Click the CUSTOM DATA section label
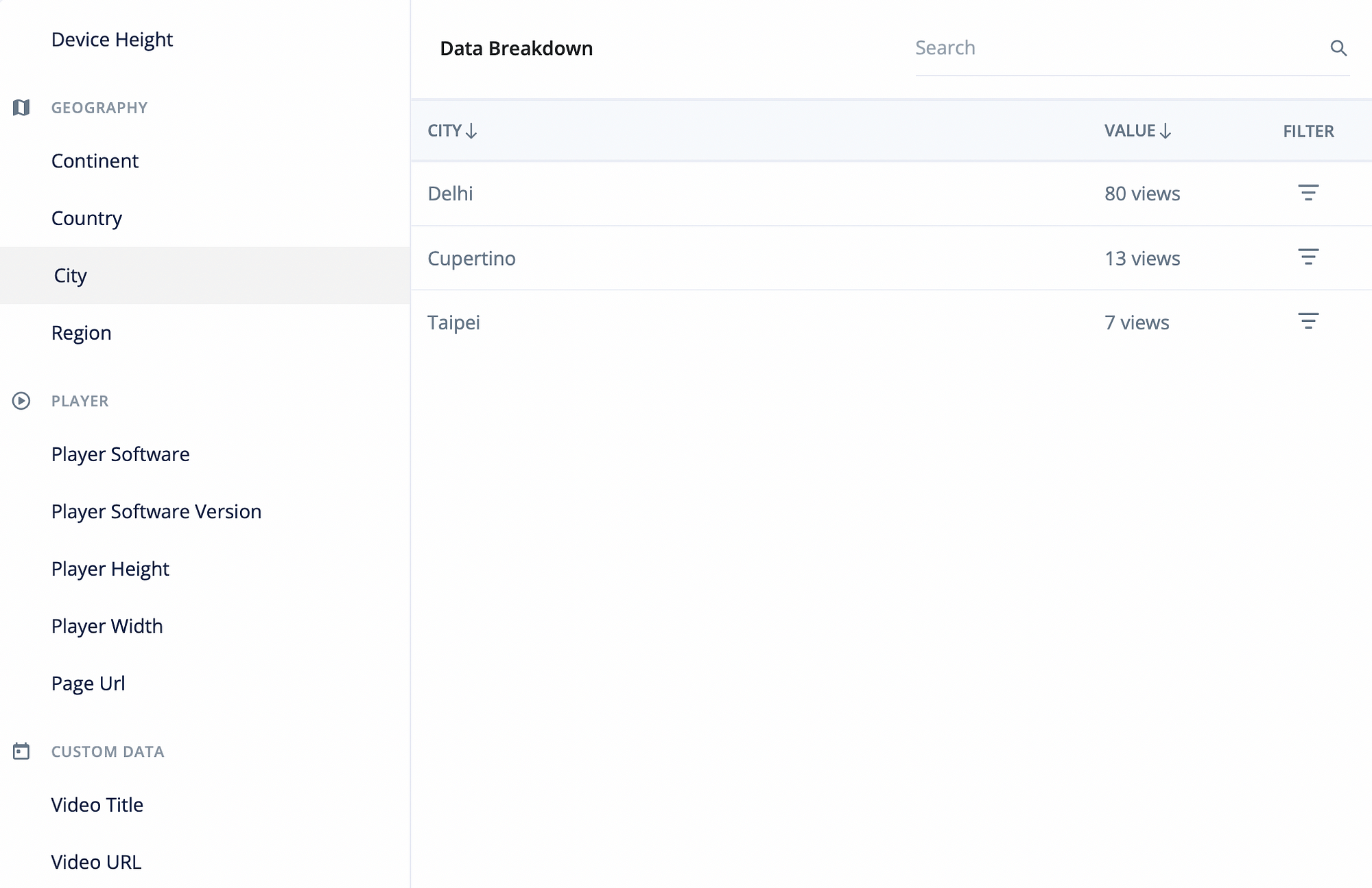Viewport: 1372px width, 888px height. (x=108, y=751)
